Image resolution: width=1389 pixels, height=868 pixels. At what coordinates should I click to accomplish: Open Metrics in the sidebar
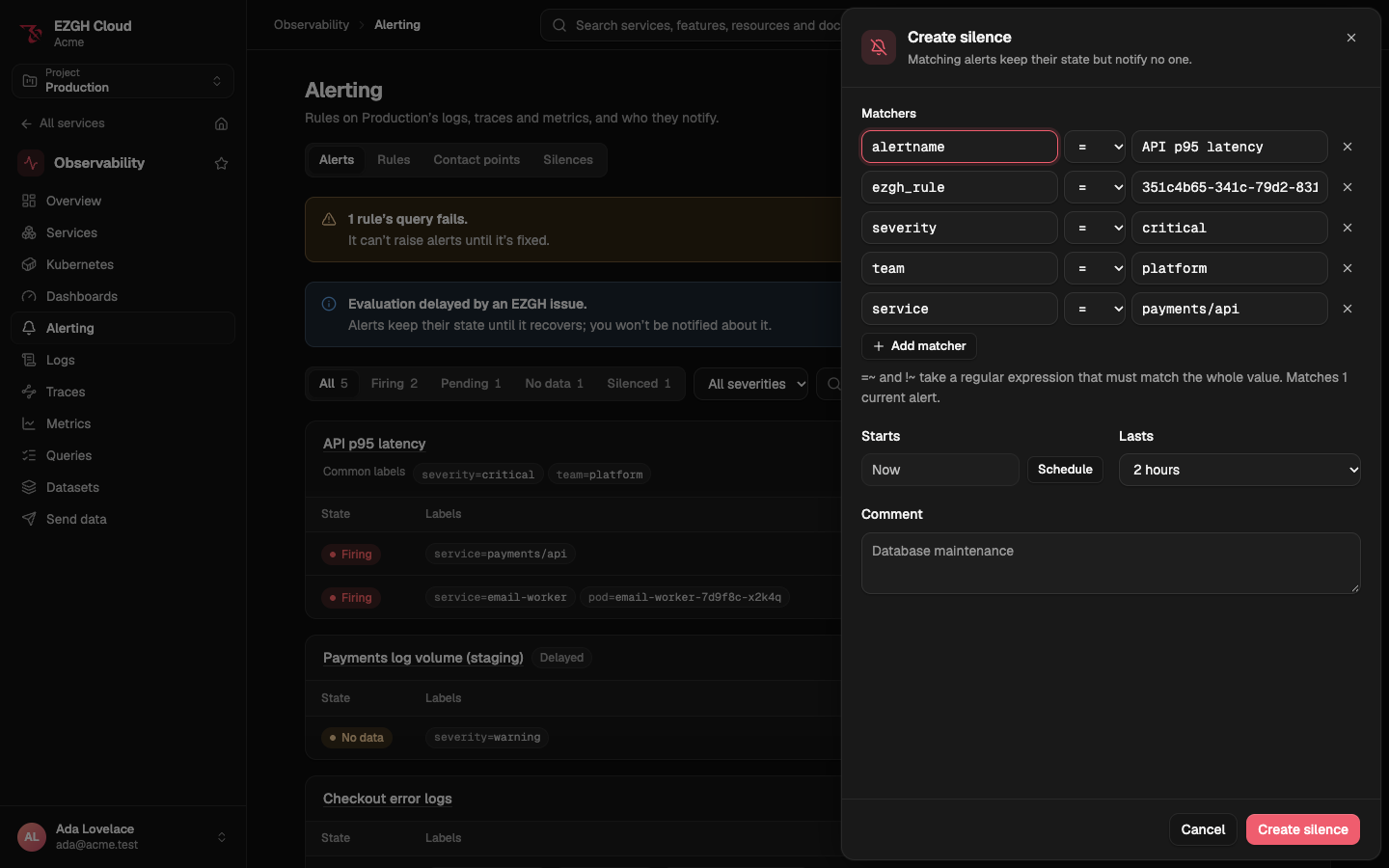click(x=123, y=423)
